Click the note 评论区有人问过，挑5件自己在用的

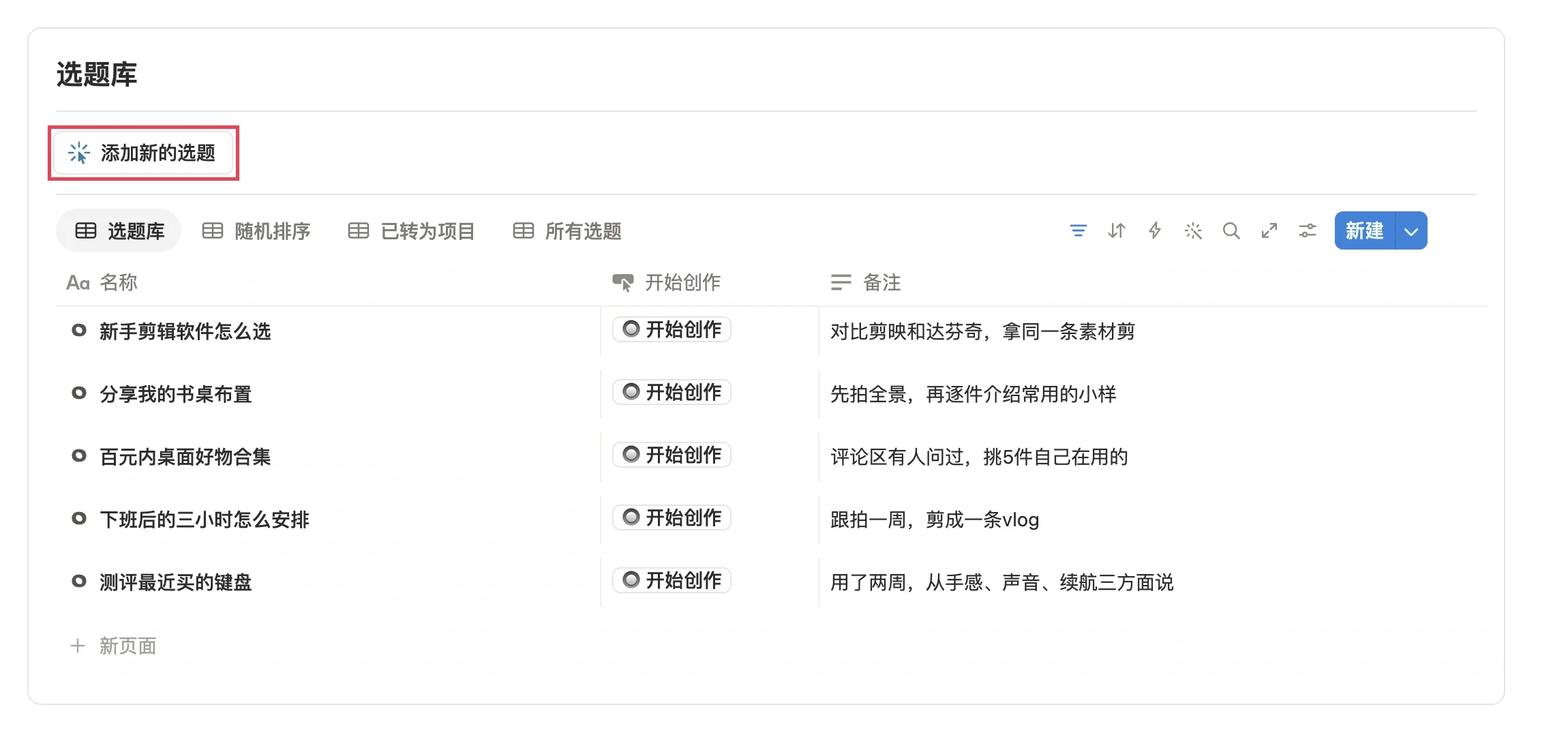pos(979,457)
